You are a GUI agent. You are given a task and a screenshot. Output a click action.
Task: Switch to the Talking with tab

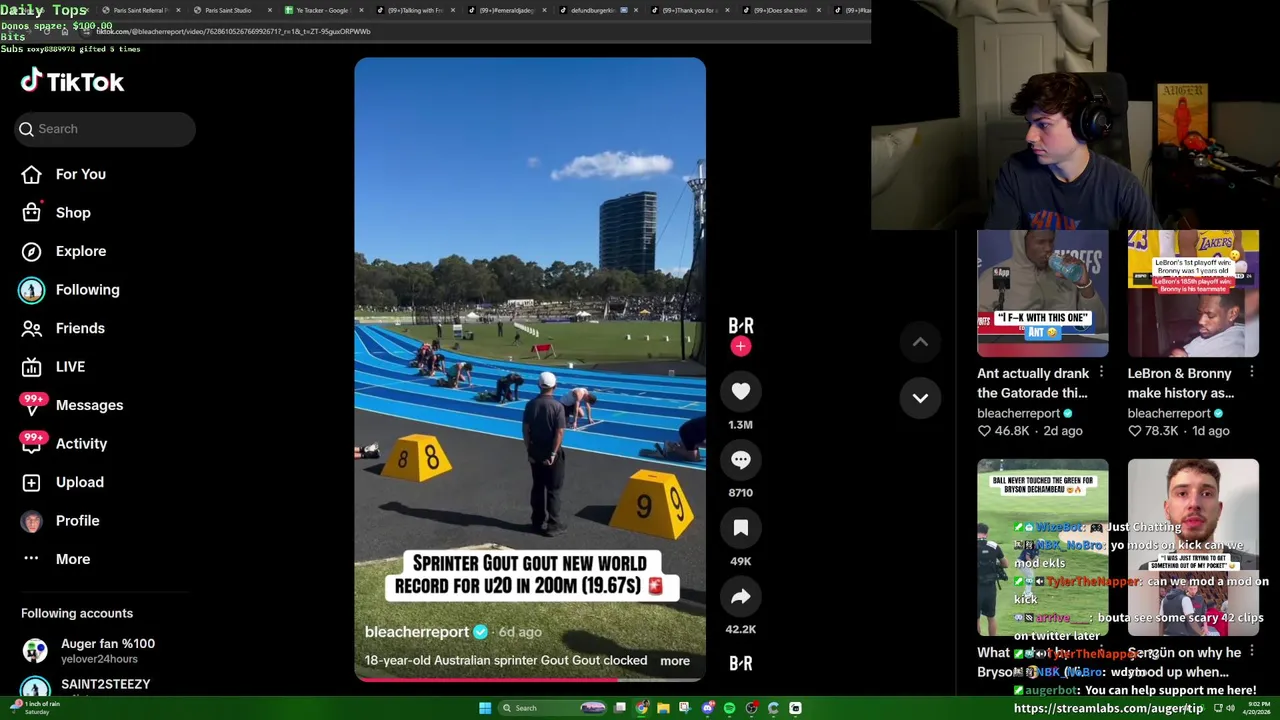[414, 10]
